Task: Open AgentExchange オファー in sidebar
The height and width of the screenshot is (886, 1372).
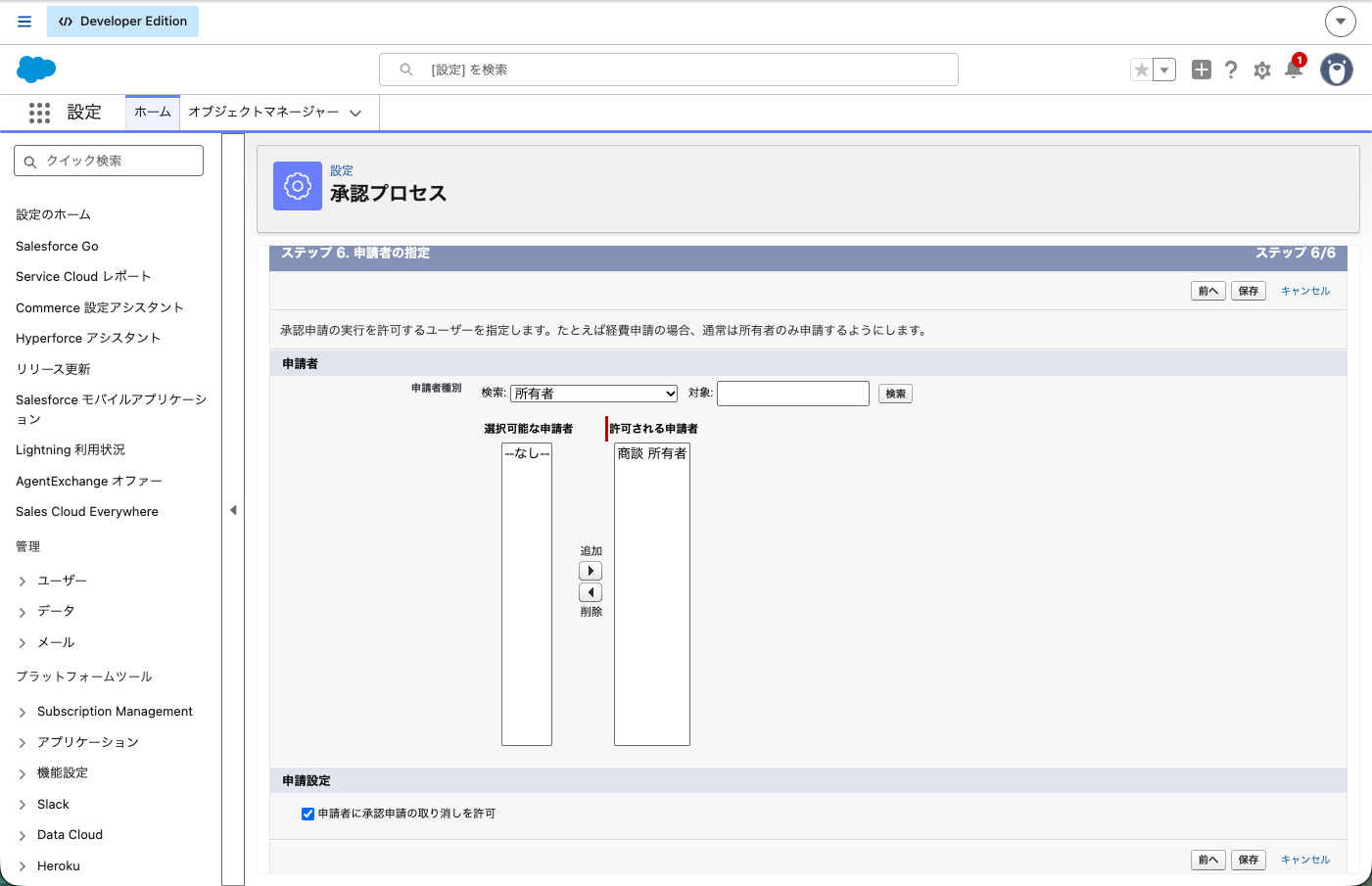Action: pos(89,481)
